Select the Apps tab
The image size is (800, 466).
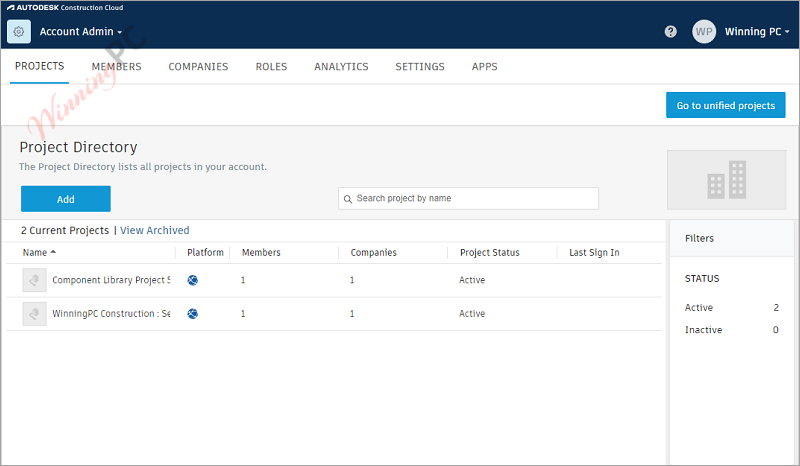point(485,67)
